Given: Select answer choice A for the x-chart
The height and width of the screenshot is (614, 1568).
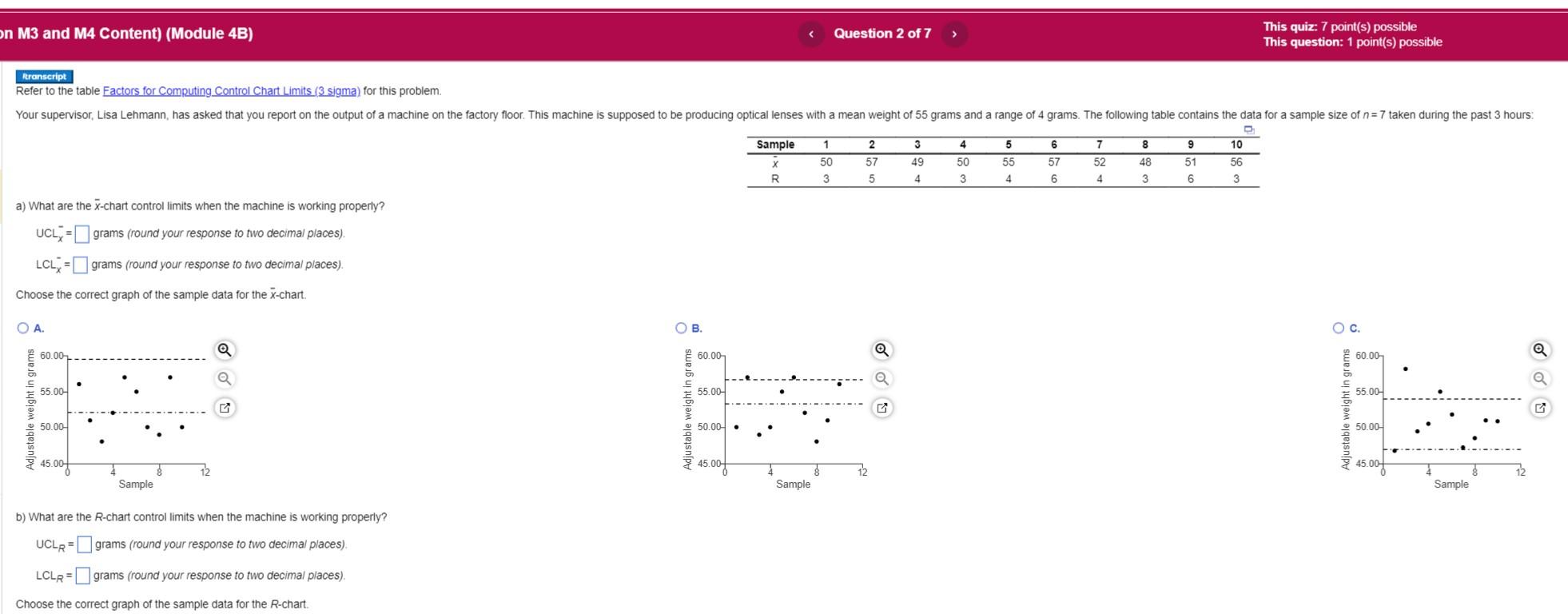Looking at the screenshot, I should click(x=22, y=327).
